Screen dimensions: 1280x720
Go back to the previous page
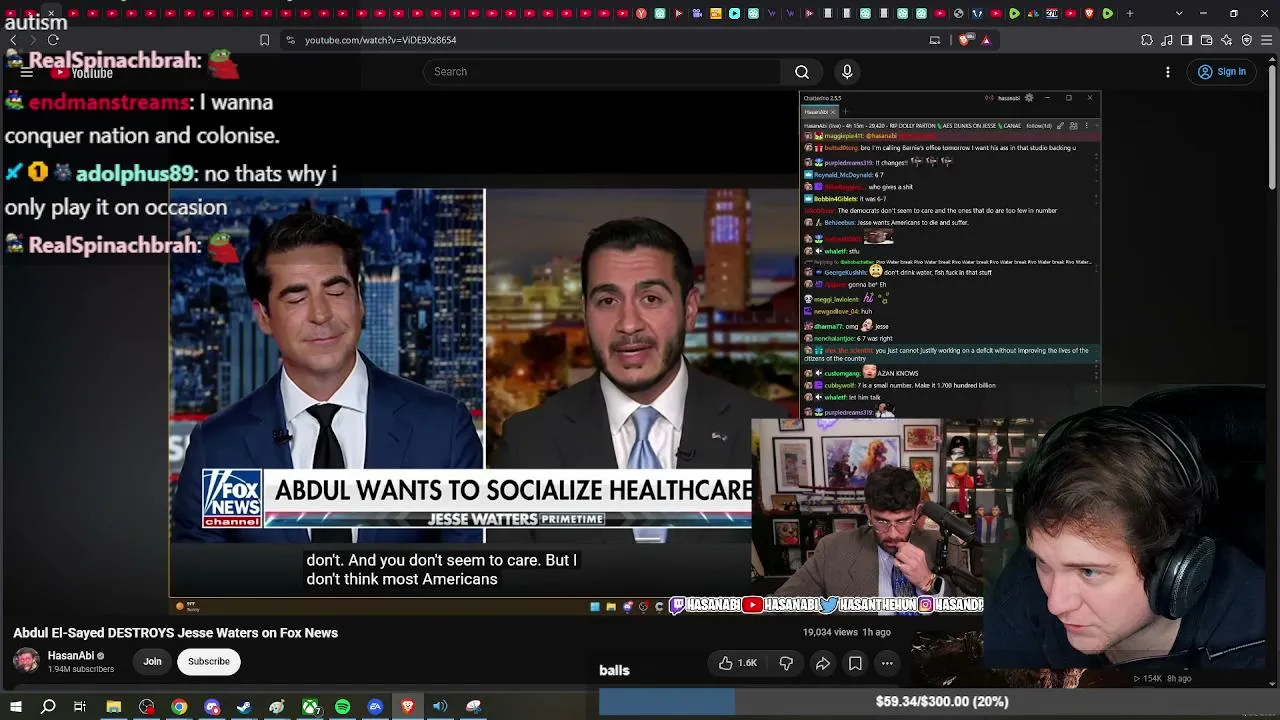pos(13,40)
